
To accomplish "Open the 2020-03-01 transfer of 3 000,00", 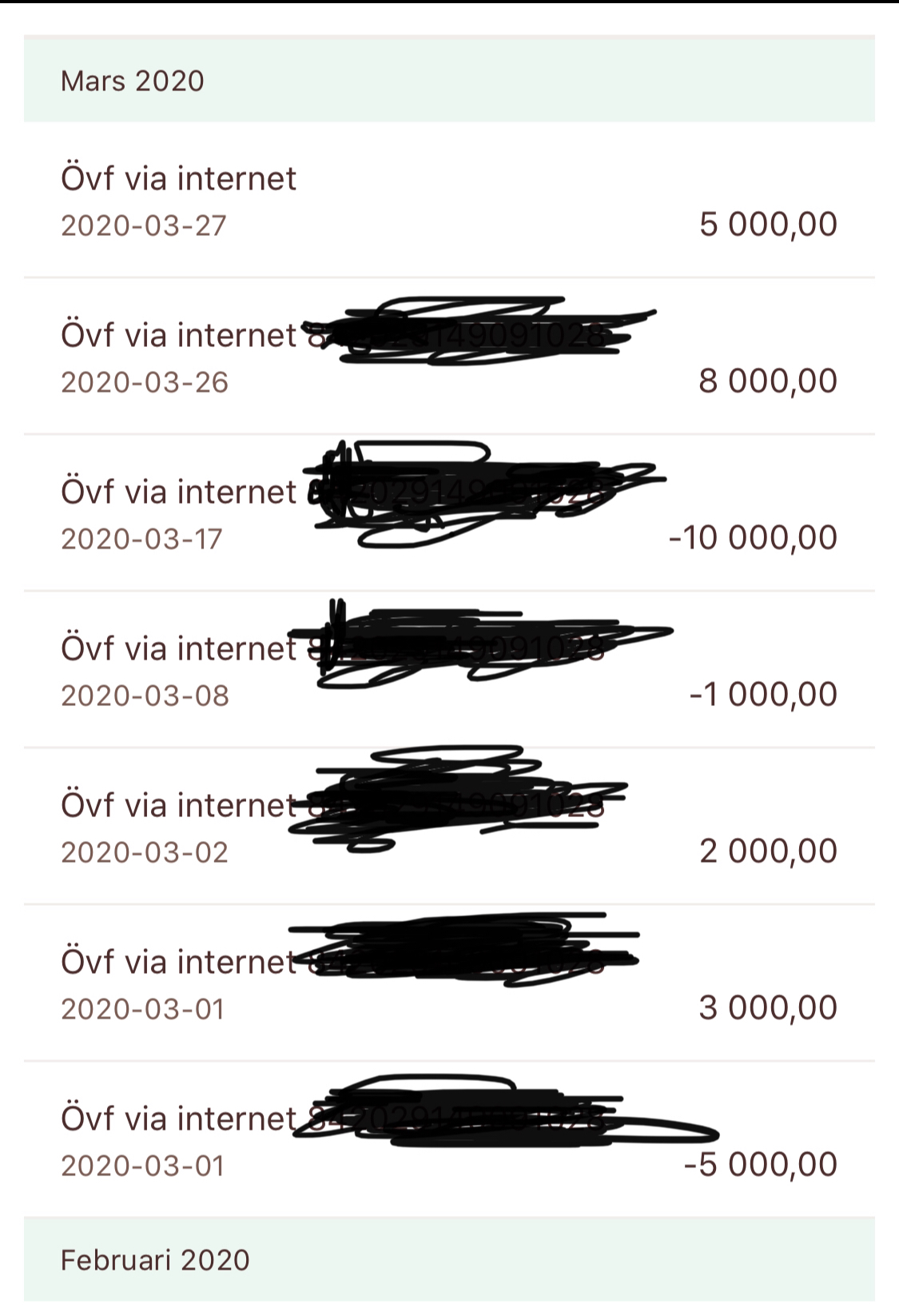I will pos(449,983).
